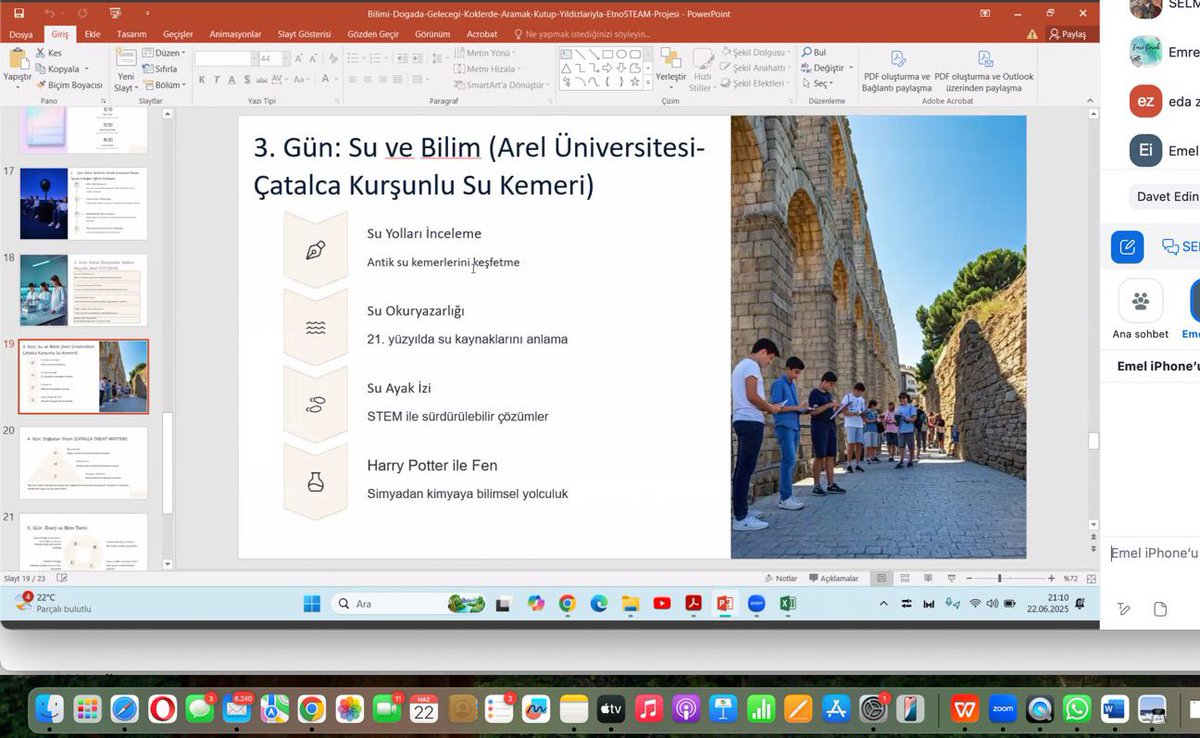Toggle text shadow S button
Screen dimensions: 1200x738
coord(247,80)
